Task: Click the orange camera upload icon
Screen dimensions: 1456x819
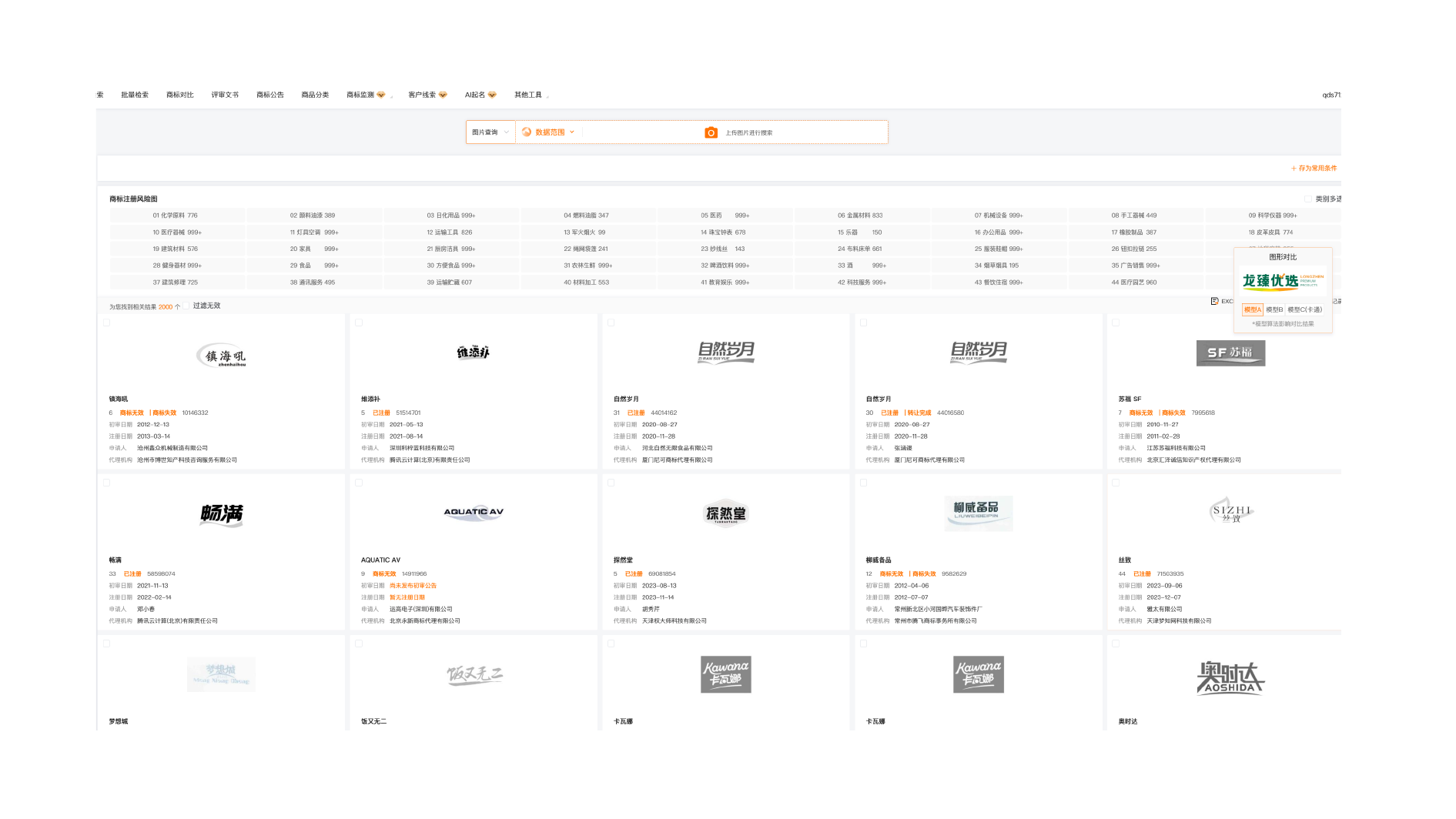Action: click(x=711, y=132)
